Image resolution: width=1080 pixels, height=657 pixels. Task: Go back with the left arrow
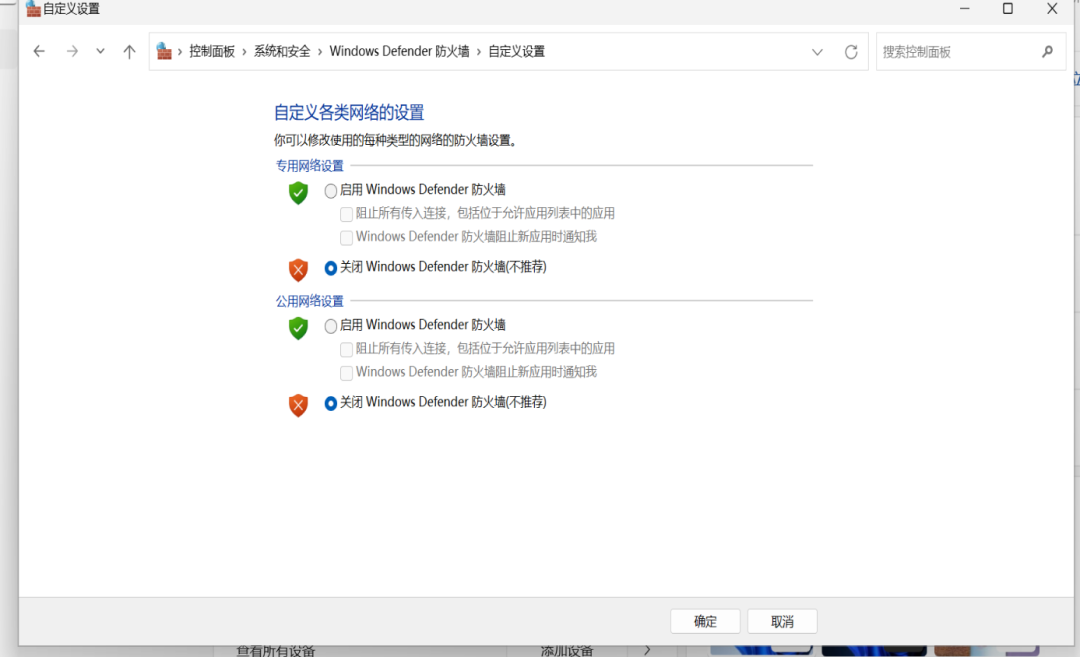click(x=39, y=52)
